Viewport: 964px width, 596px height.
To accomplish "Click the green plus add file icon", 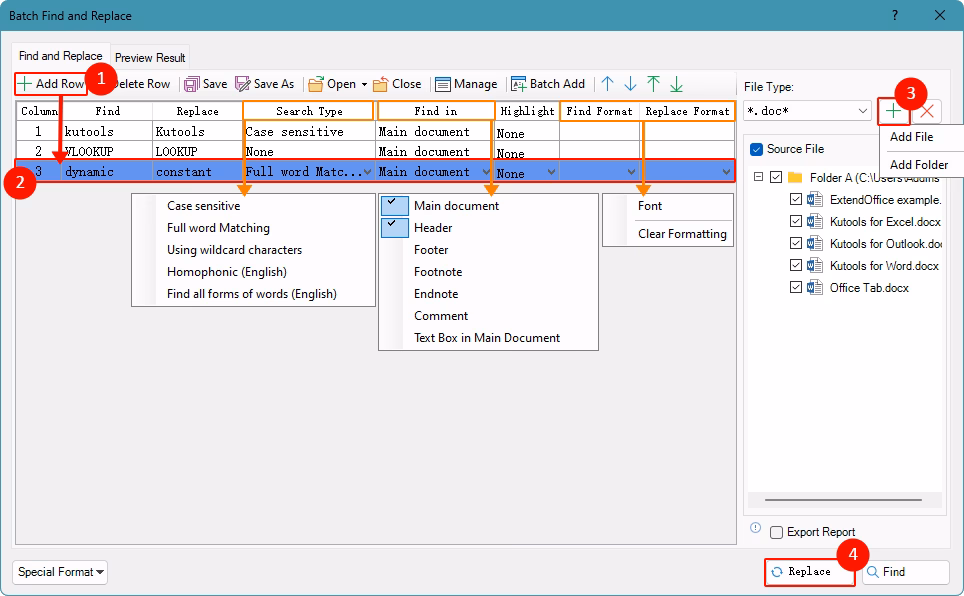I will (x=893, y=111).
